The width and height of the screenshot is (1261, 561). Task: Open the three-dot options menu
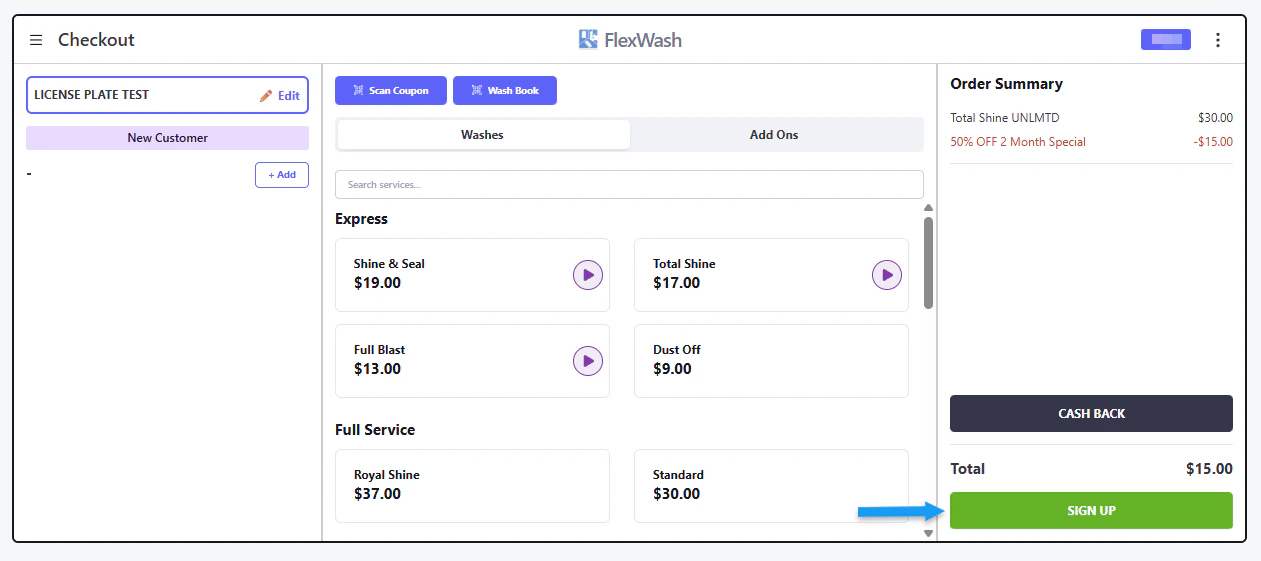point(1217,40)
